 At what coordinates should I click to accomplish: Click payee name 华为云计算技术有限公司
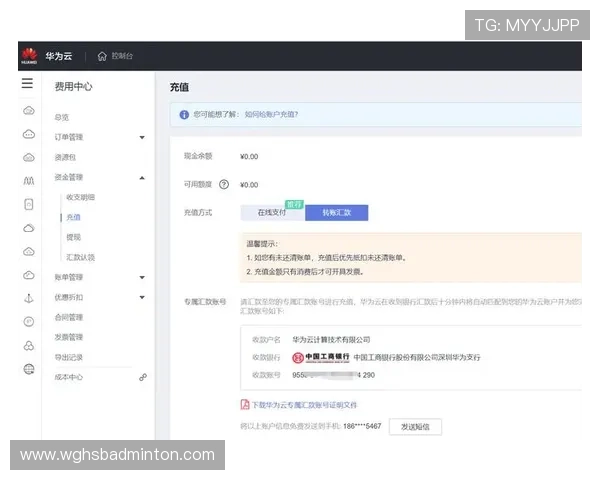click(x=331, y=340)
